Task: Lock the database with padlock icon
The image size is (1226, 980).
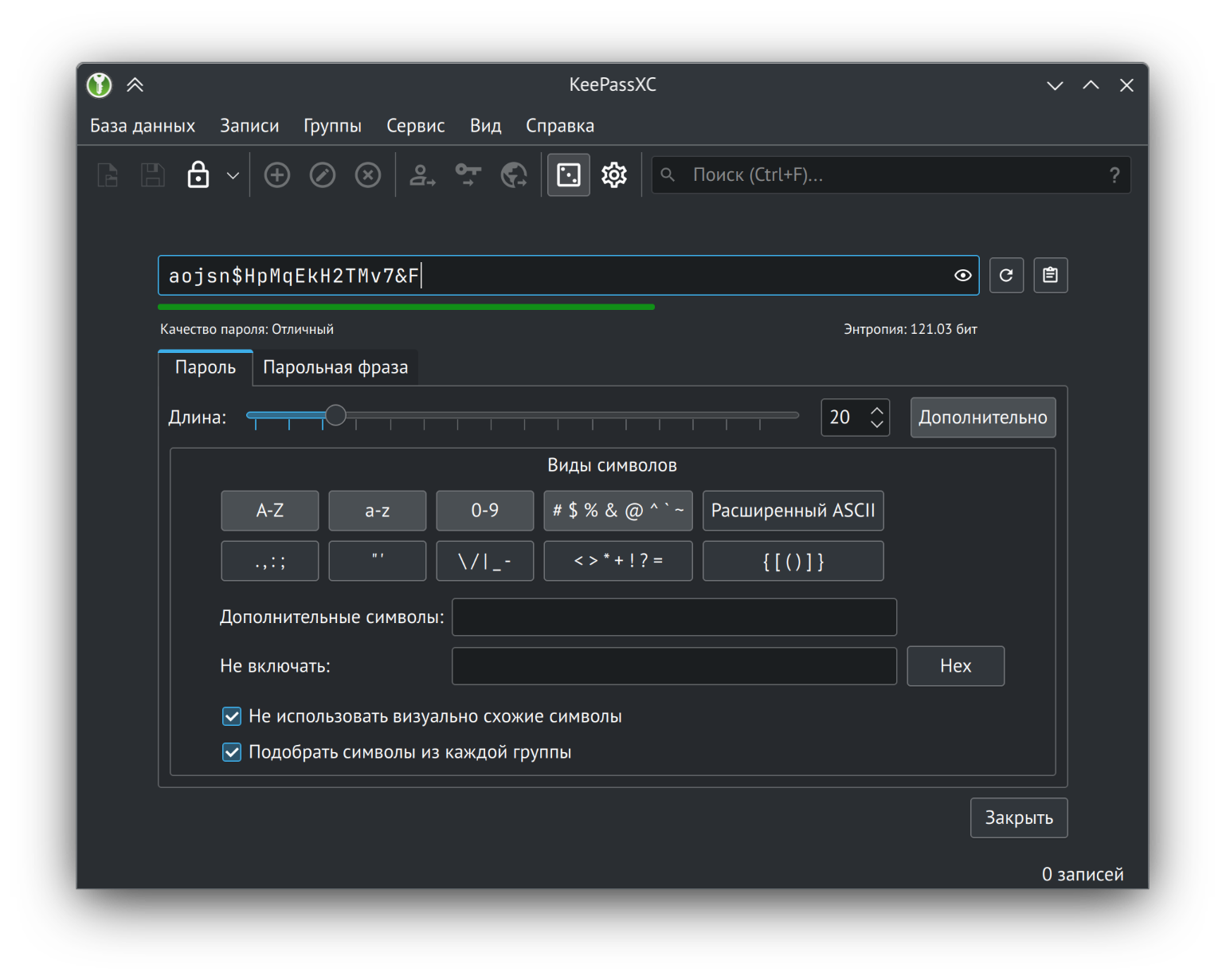Action: click(x=198, y=174)
